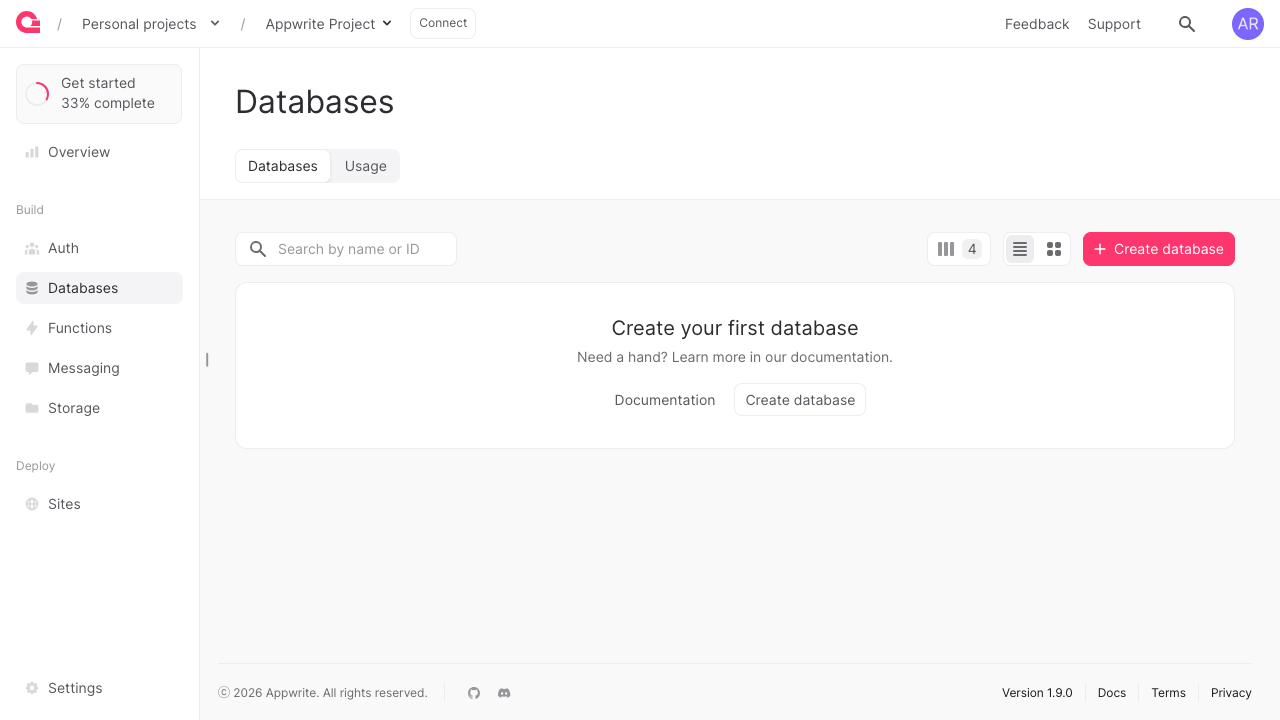The image size is (1280, 720).
Task: Click Support in the header
Action: click(x=1114, y=24)
